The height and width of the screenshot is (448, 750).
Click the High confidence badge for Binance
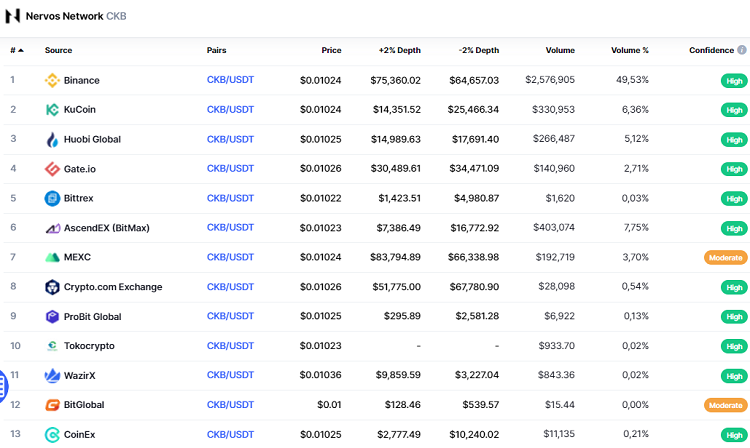[x=734, y=81]
